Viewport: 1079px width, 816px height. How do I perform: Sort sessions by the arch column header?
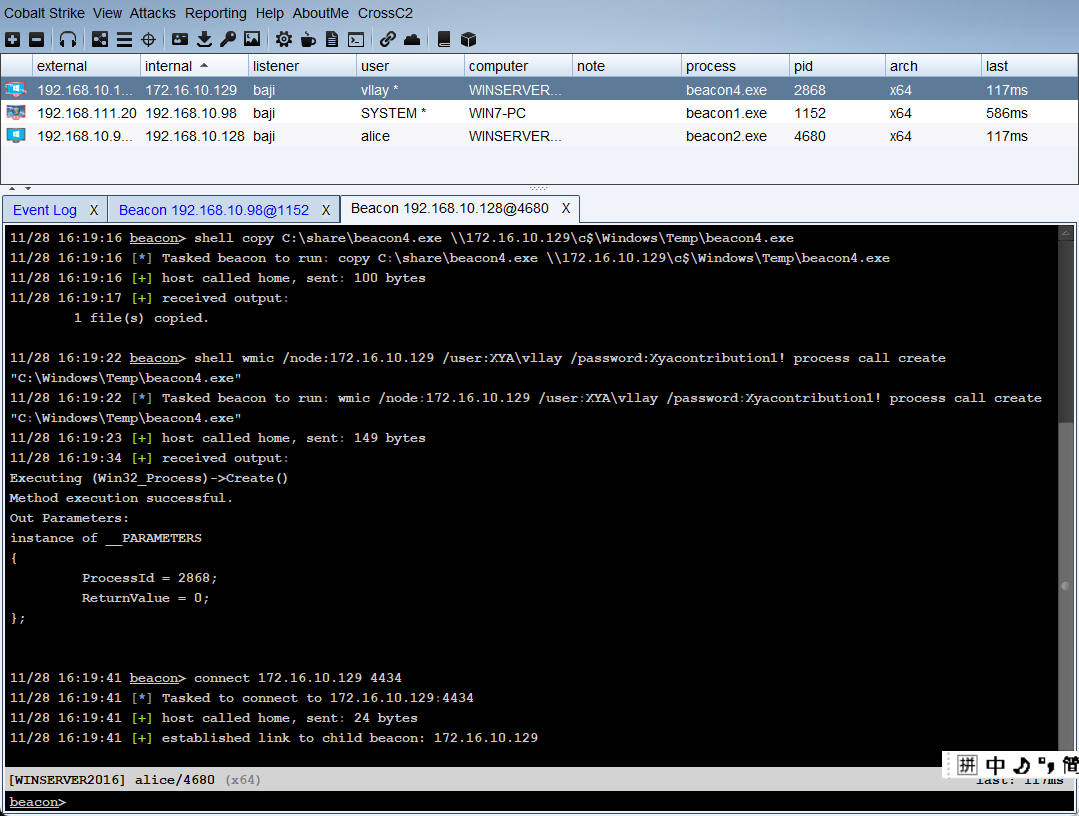[933, 66]
